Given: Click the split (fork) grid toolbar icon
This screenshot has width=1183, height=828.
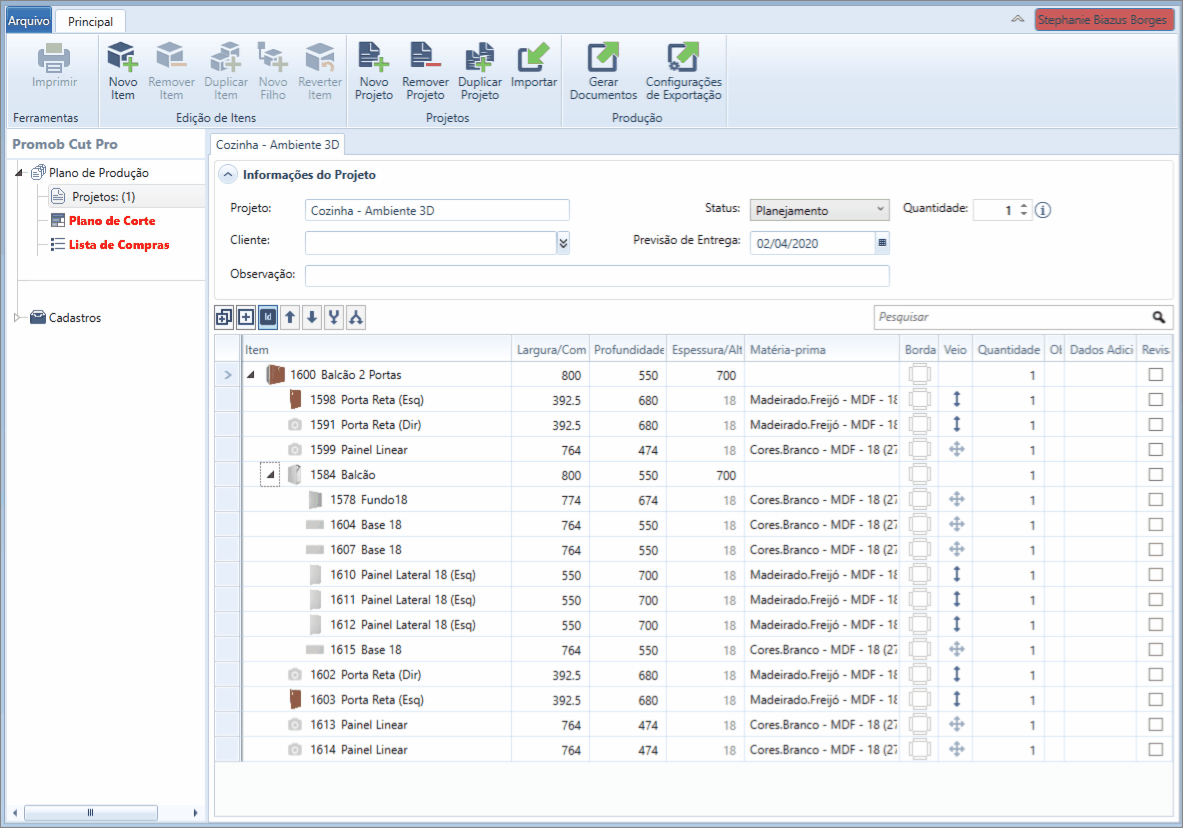Looking at the screenshot, I should point(356,318).
